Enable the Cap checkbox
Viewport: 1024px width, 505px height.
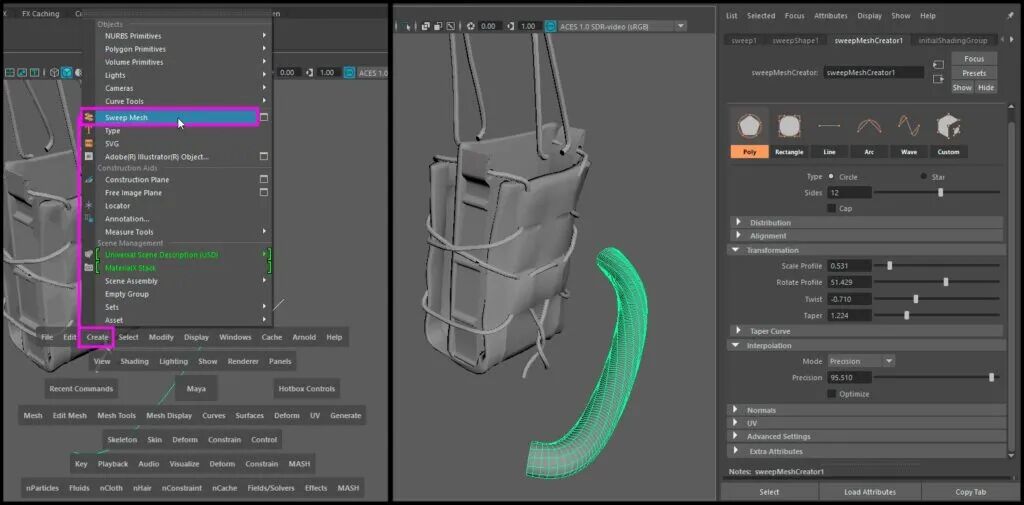coord(831,208)
